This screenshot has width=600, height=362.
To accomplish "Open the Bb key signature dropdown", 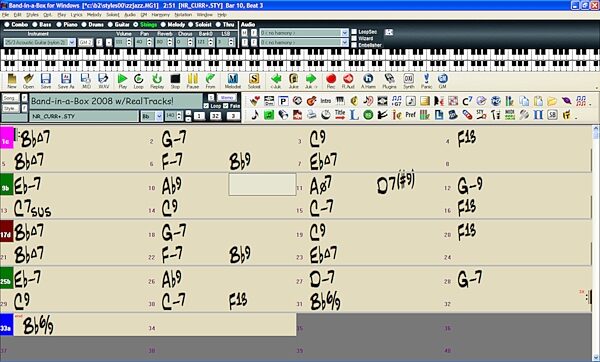I will click(x=159, y=116).
